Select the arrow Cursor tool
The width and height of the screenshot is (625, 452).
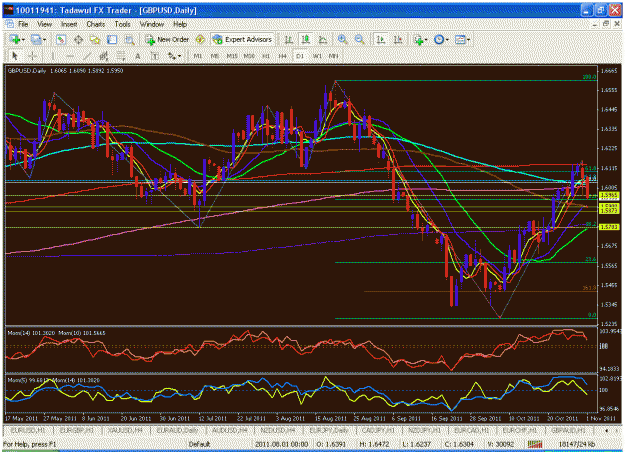coord(15,56)
